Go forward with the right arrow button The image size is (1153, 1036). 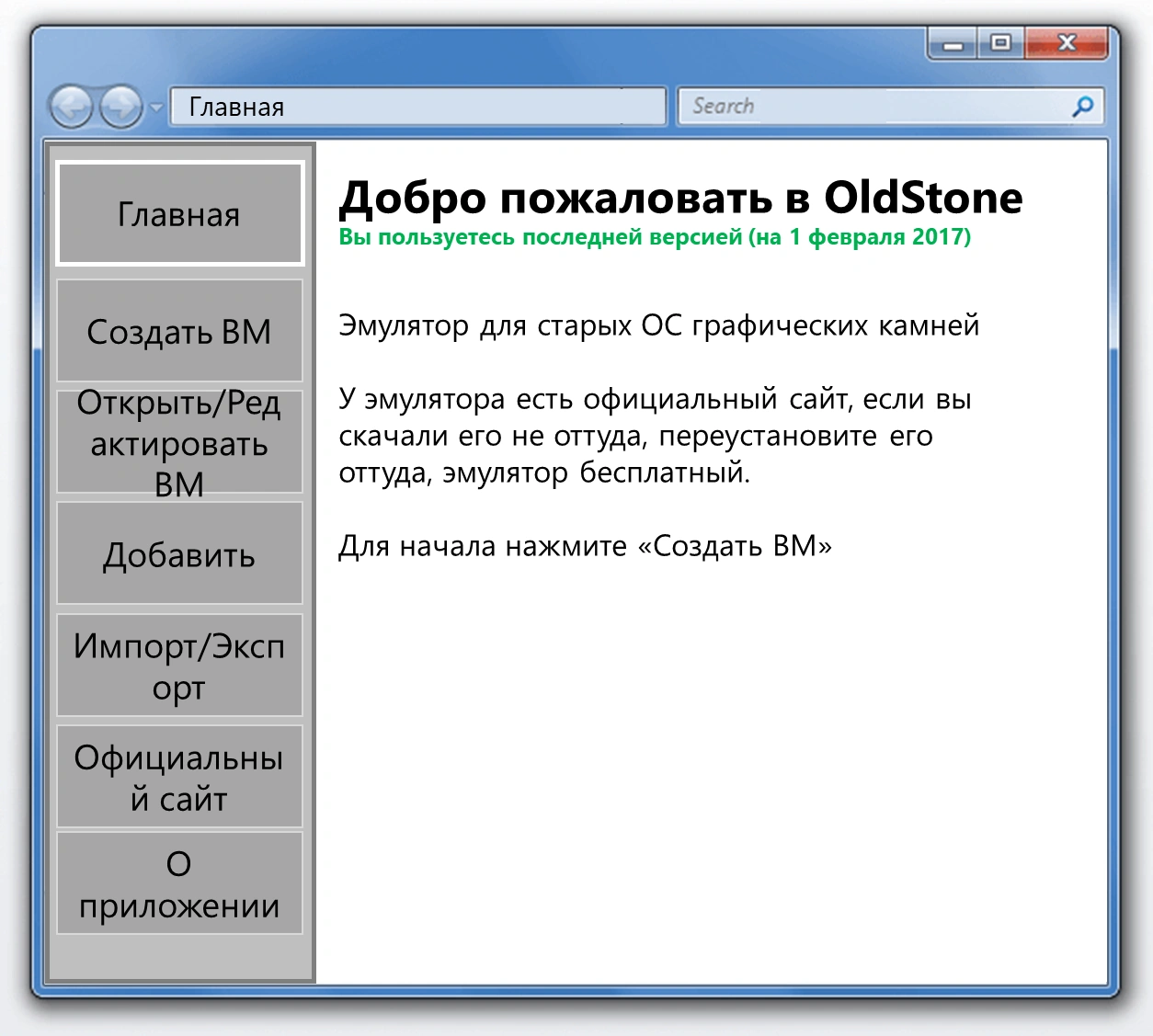[121, 108]
